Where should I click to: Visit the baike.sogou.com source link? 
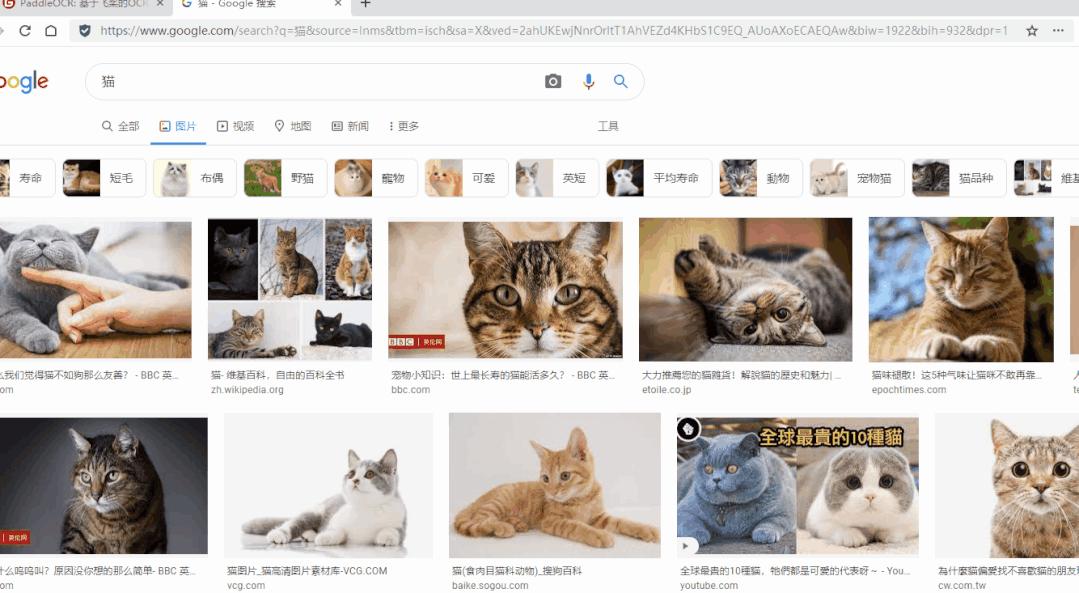[490, 586]
